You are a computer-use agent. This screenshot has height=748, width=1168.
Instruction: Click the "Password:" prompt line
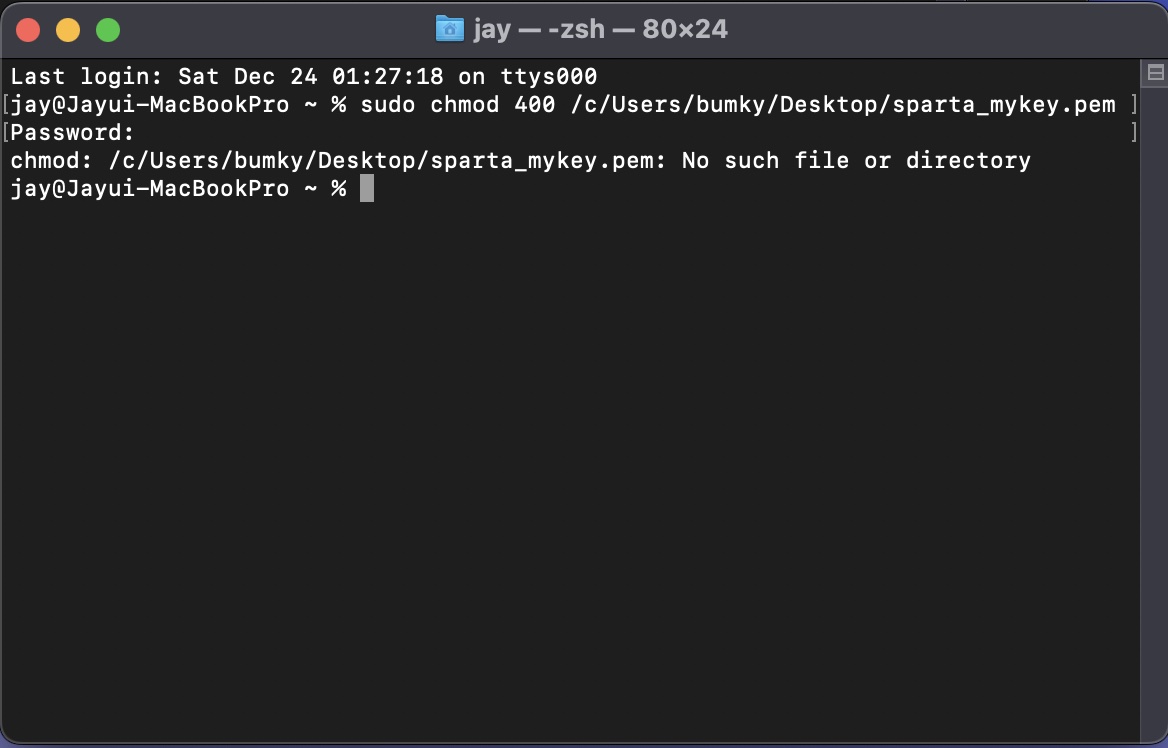click(72, 133)
